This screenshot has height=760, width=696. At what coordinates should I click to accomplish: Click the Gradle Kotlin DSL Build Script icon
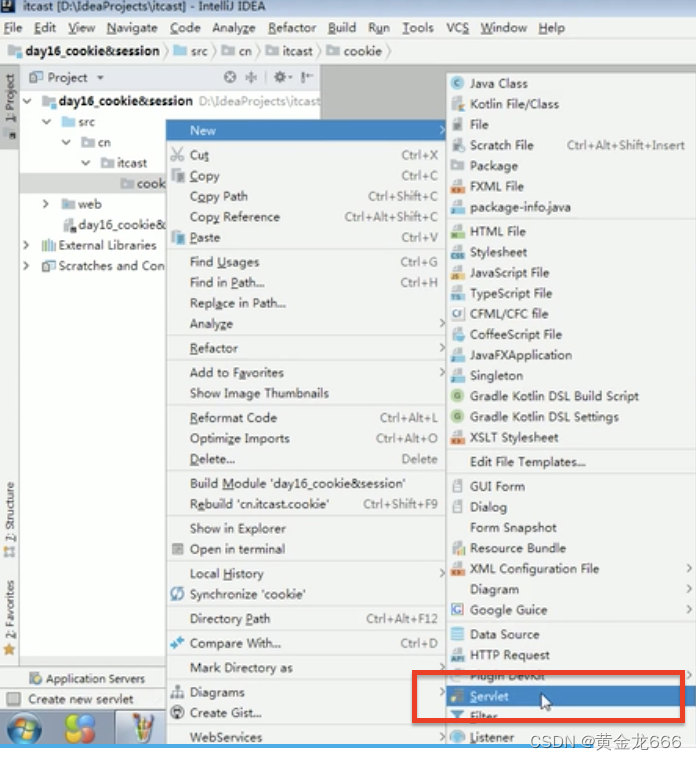coord(457,396)
